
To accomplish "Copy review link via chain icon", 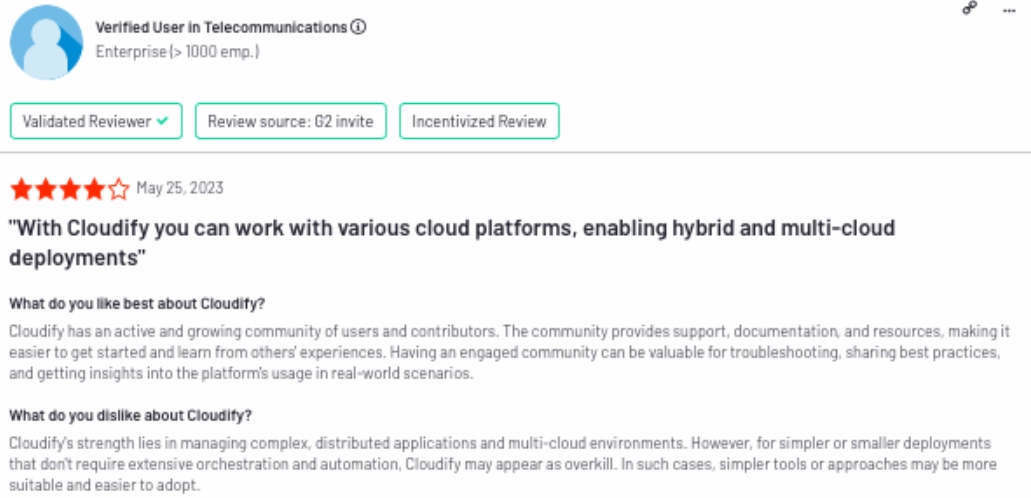I will point(969,9).
